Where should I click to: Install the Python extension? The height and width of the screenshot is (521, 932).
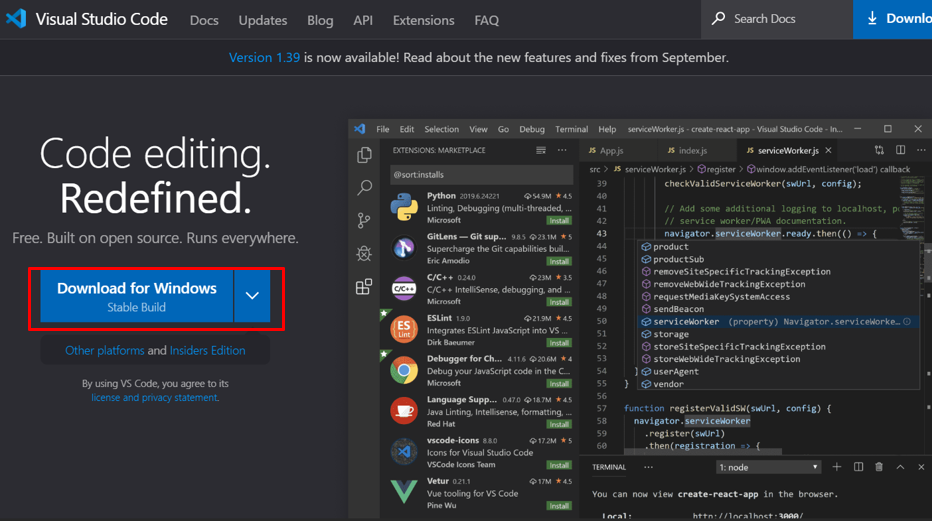coord(559,220)
